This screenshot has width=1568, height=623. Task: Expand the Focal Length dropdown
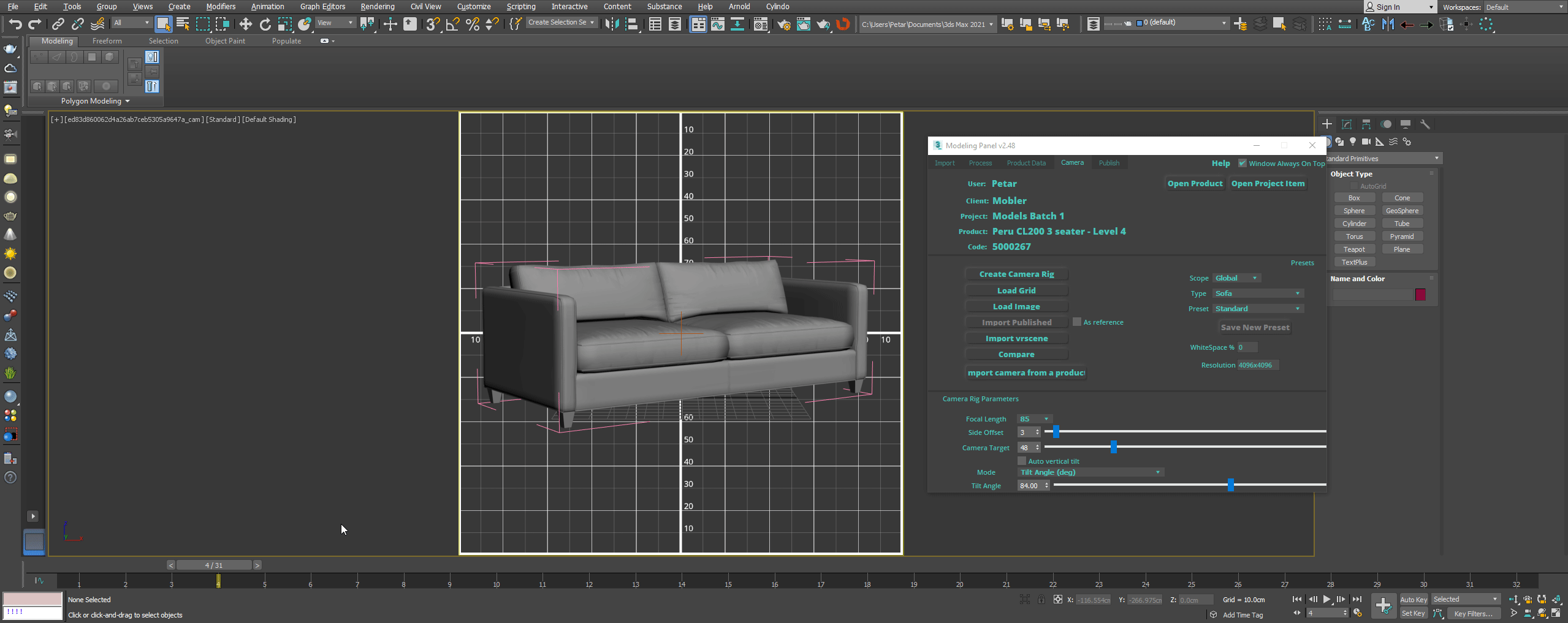pos(1035,419)
